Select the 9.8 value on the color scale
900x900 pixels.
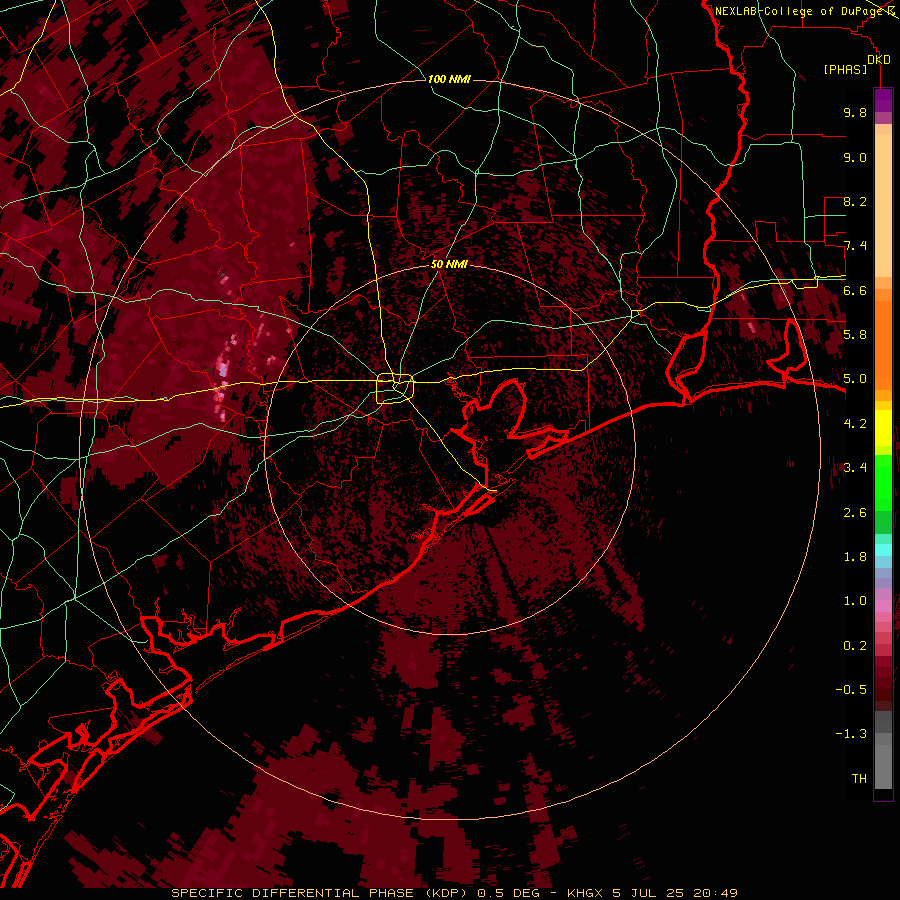click(855, 112)
